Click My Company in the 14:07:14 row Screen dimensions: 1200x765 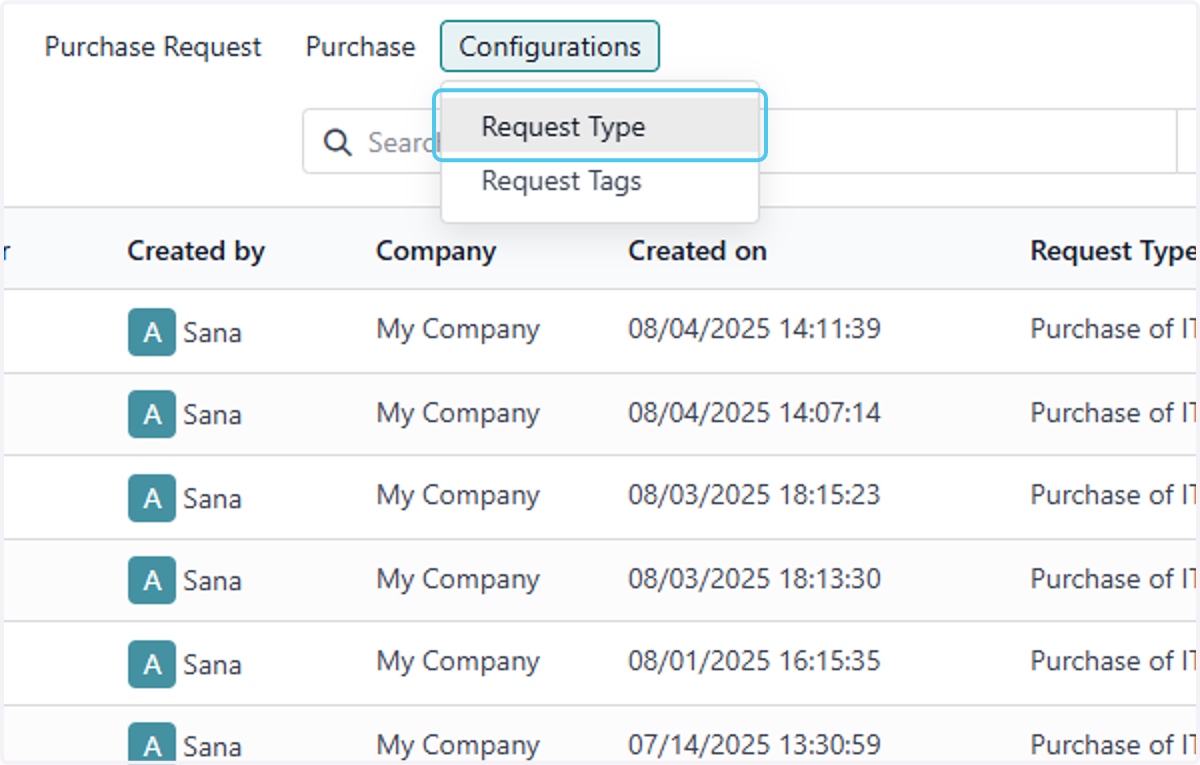458,413
